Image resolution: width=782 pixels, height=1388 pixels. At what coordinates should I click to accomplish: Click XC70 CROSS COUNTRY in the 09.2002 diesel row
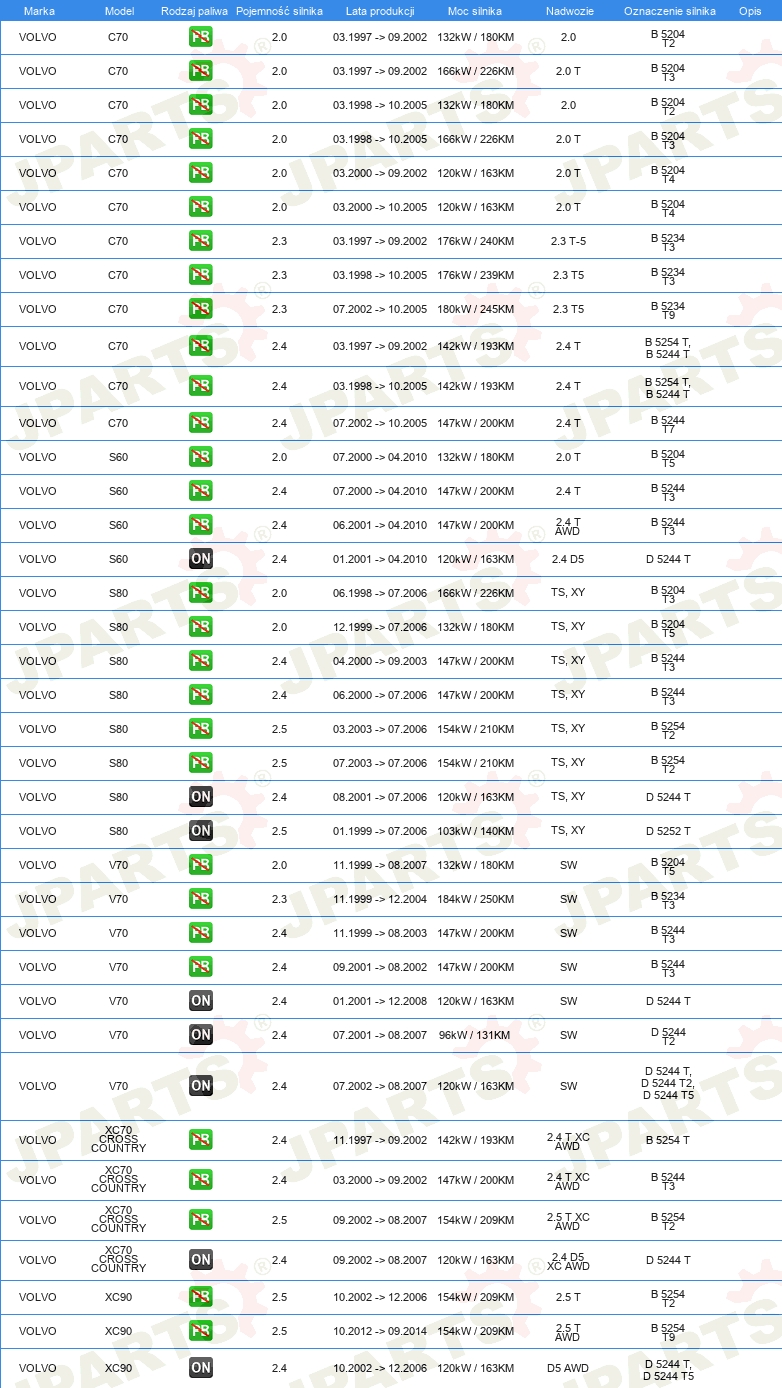pyautogui.click(x=119, y=1260)
